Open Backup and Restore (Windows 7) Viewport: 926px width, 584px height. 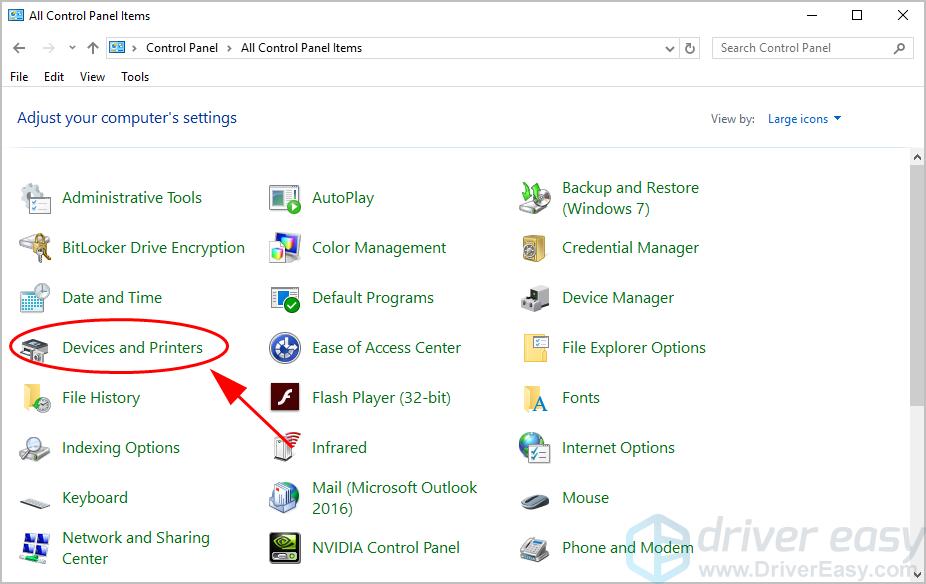coord(630,197)
